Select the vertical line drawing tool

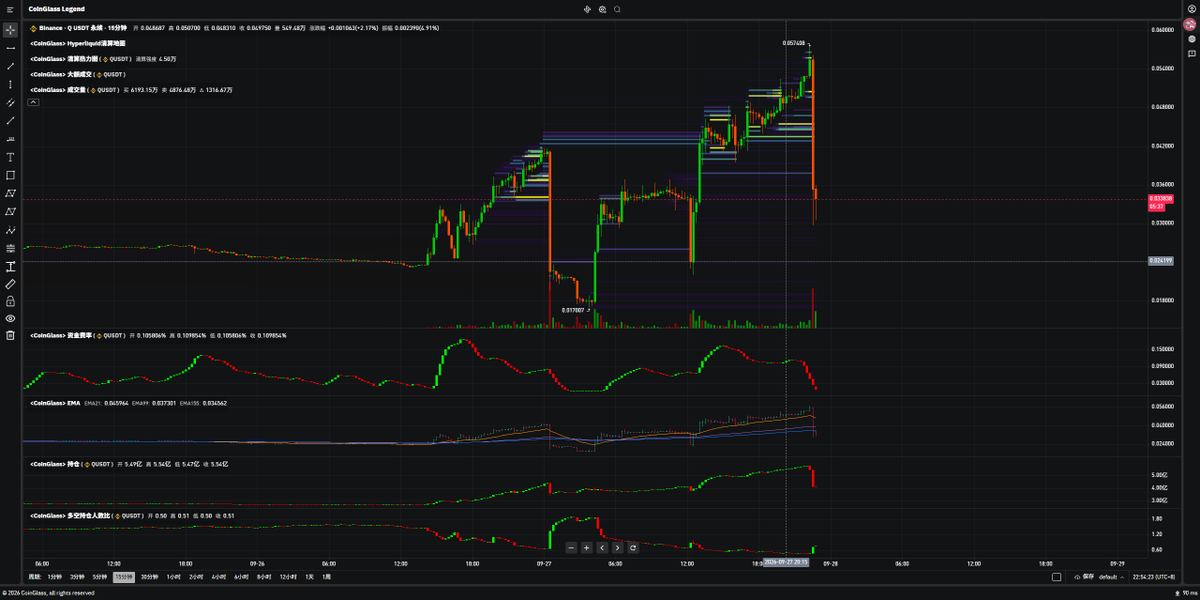coord(10,84)
